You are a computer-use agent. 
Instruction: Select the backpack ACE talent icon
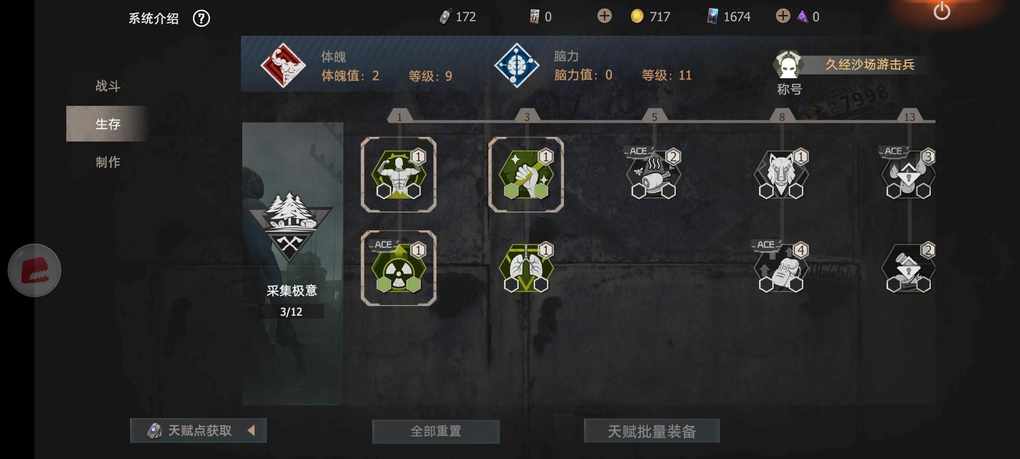781,267
